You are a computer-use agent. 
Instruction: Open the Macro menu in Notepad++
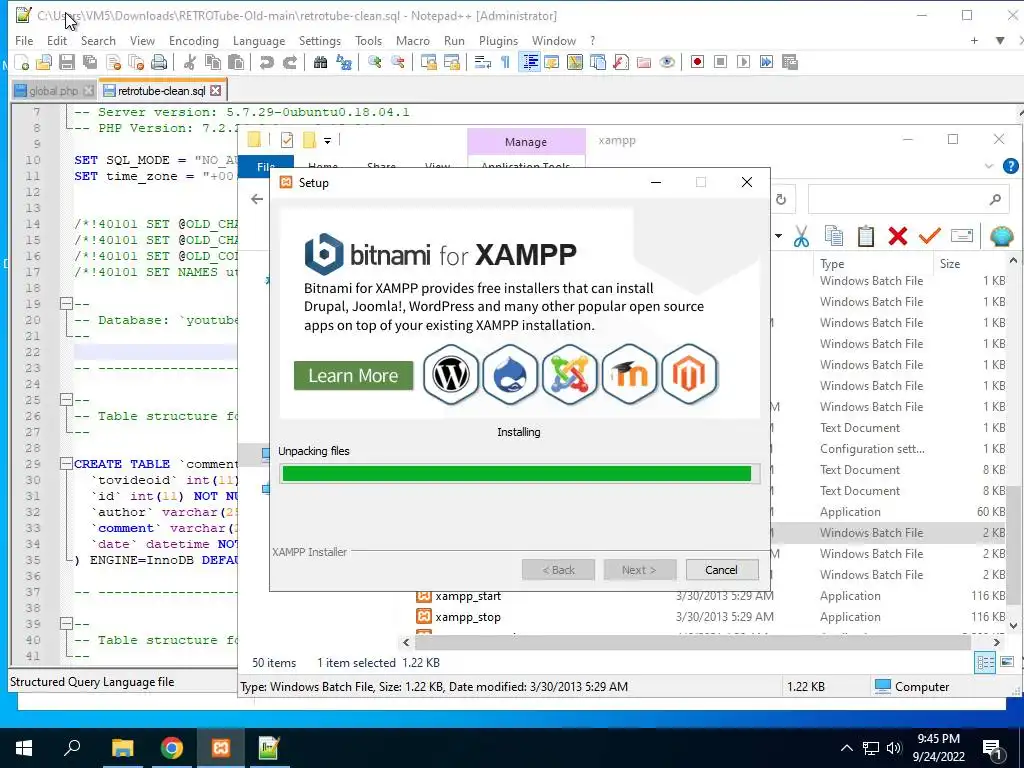[x=413, y=40]
